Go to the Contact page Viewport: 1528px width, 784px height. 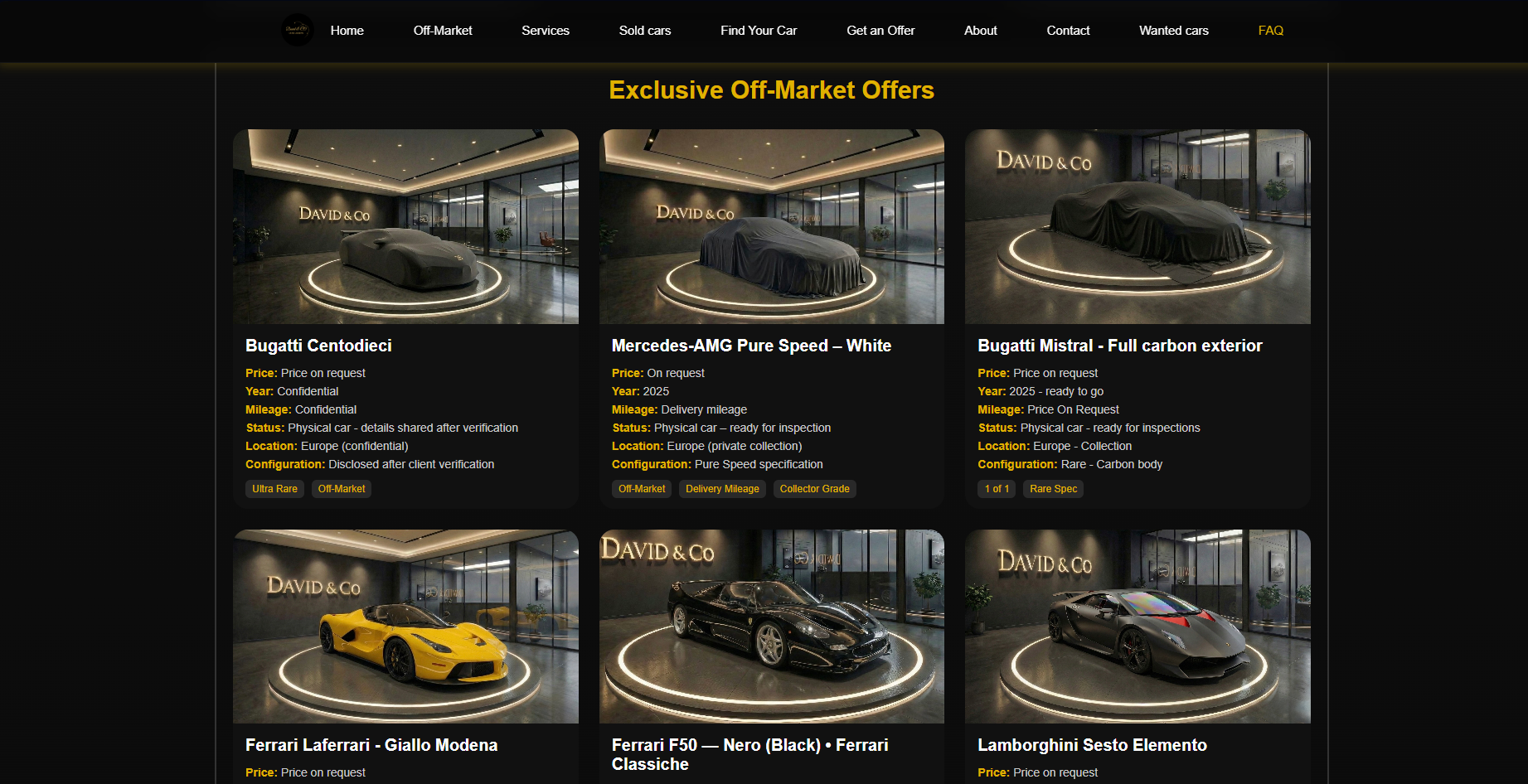pyautogui.click(x=1068, y=31)
